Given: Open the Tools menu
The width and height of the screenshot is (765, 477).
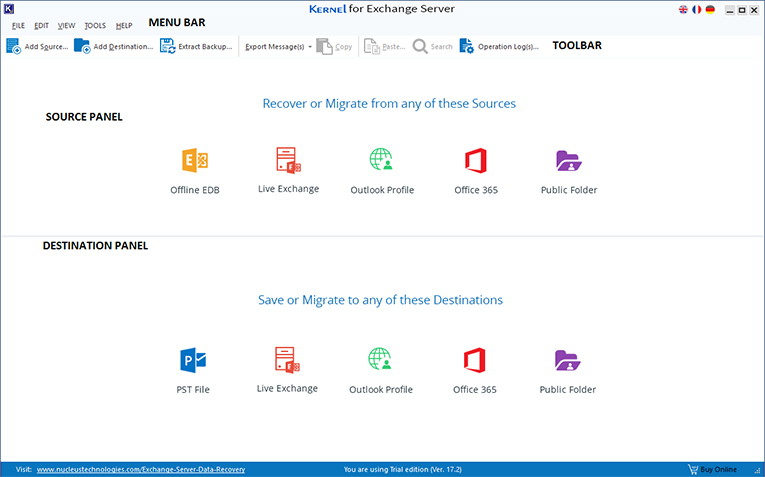Looking at the screenshot, I should point(95,25).
